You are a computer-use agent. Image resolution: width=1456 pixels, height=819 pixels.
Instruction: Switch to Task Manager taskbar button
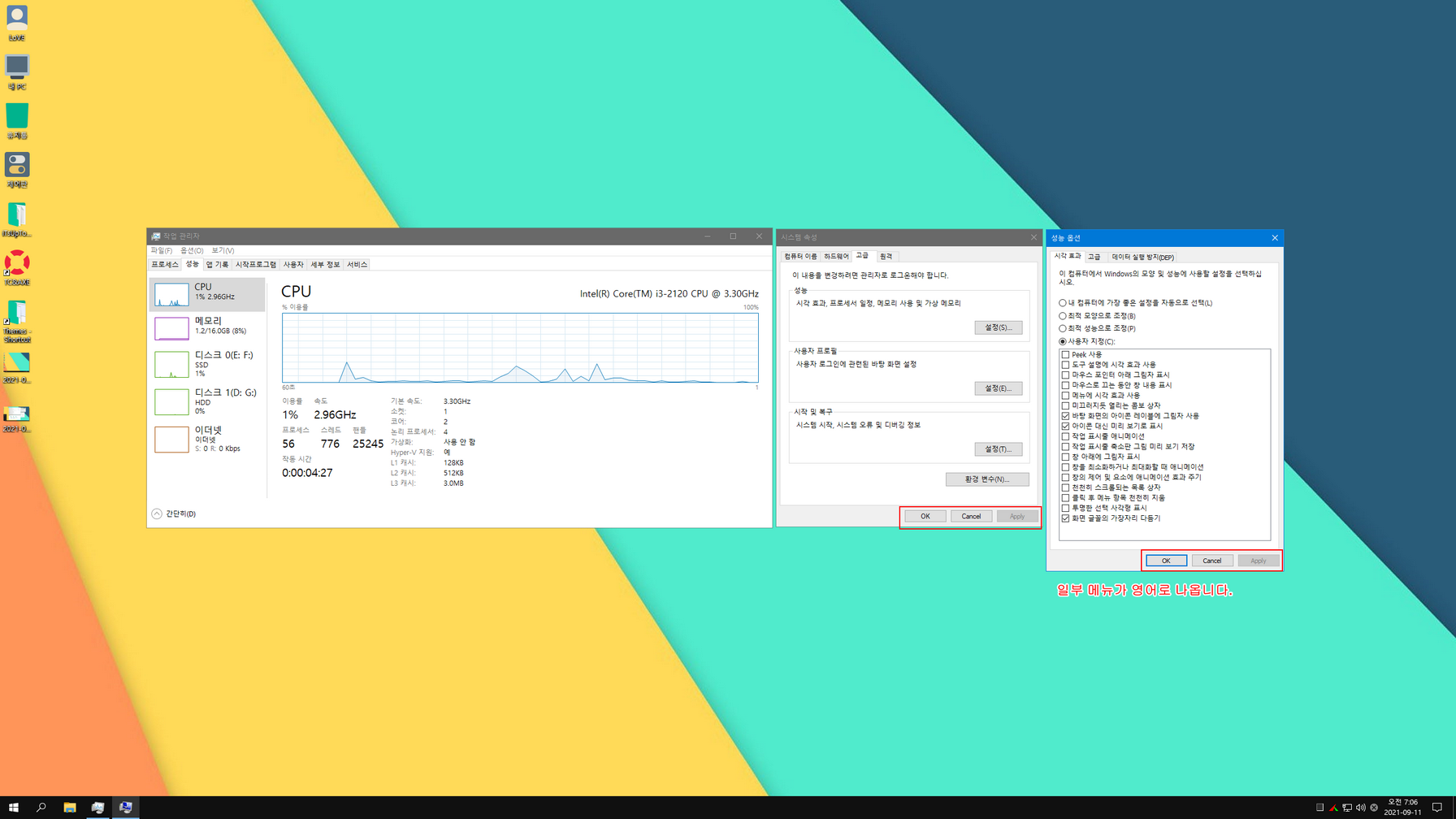tap(97, 808)
